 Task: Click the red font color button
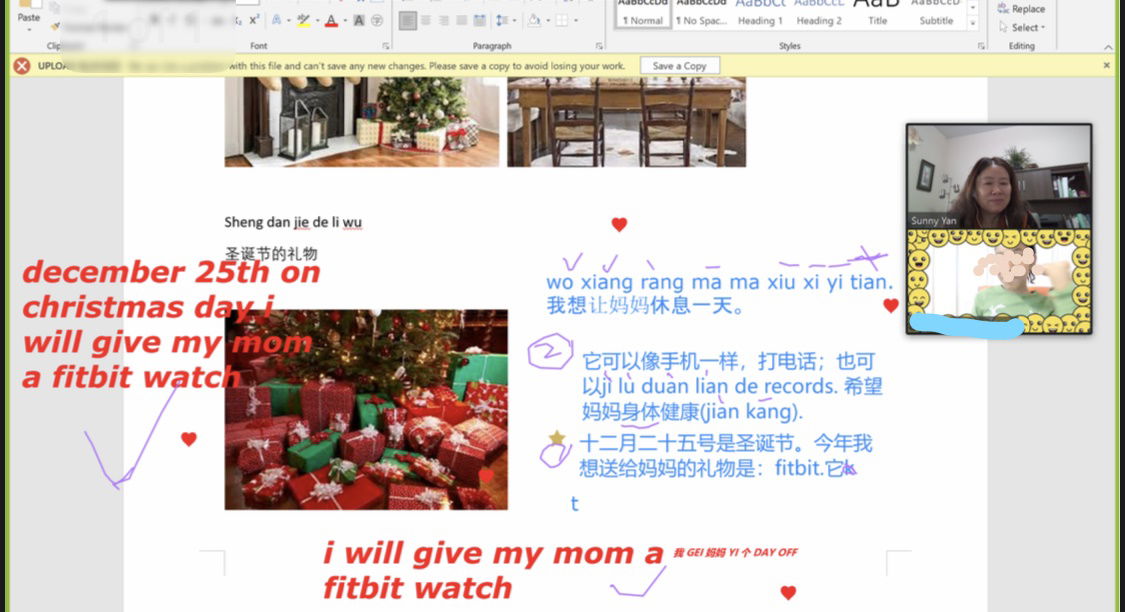coord(331,20)
